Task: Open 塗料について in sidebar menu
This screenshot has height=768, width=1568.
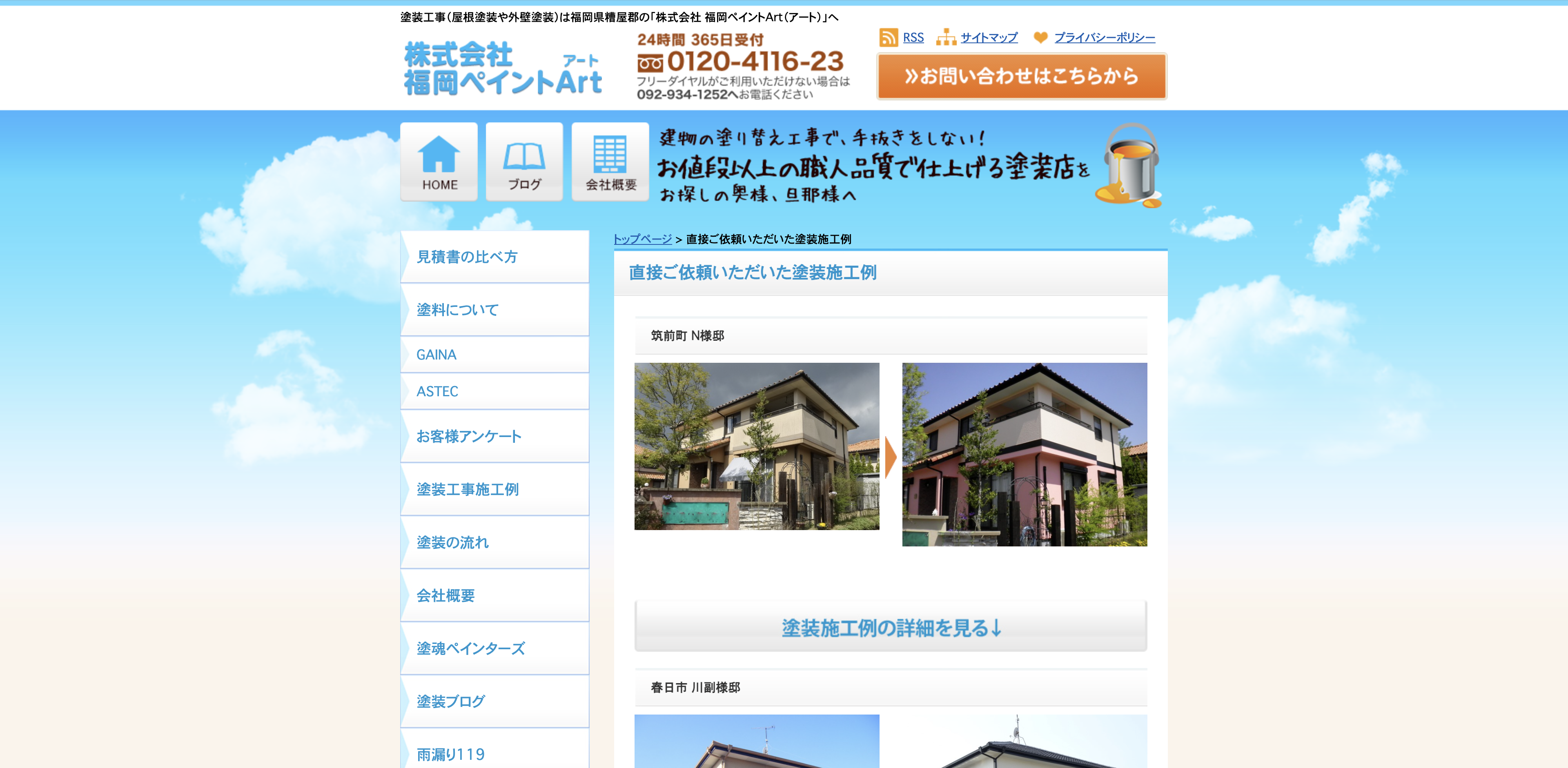Action: pos(495,309)
